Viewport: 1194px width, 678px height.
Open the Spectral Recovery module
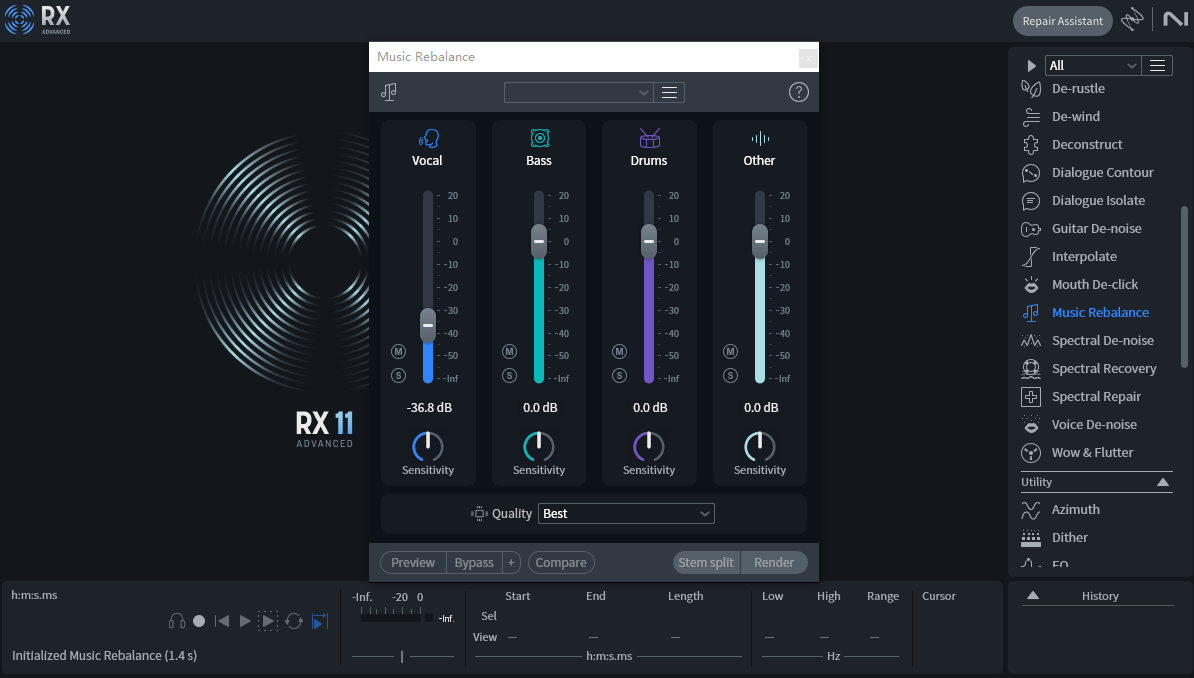click(1089, 369)
